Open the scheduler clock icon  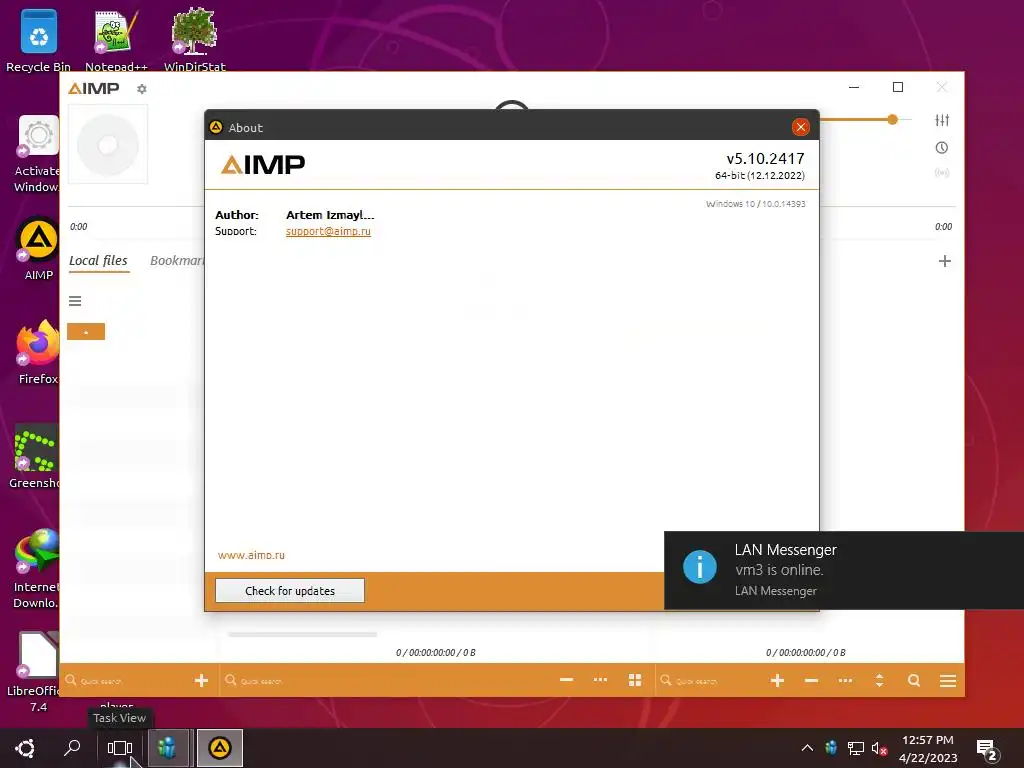(942, 148)
